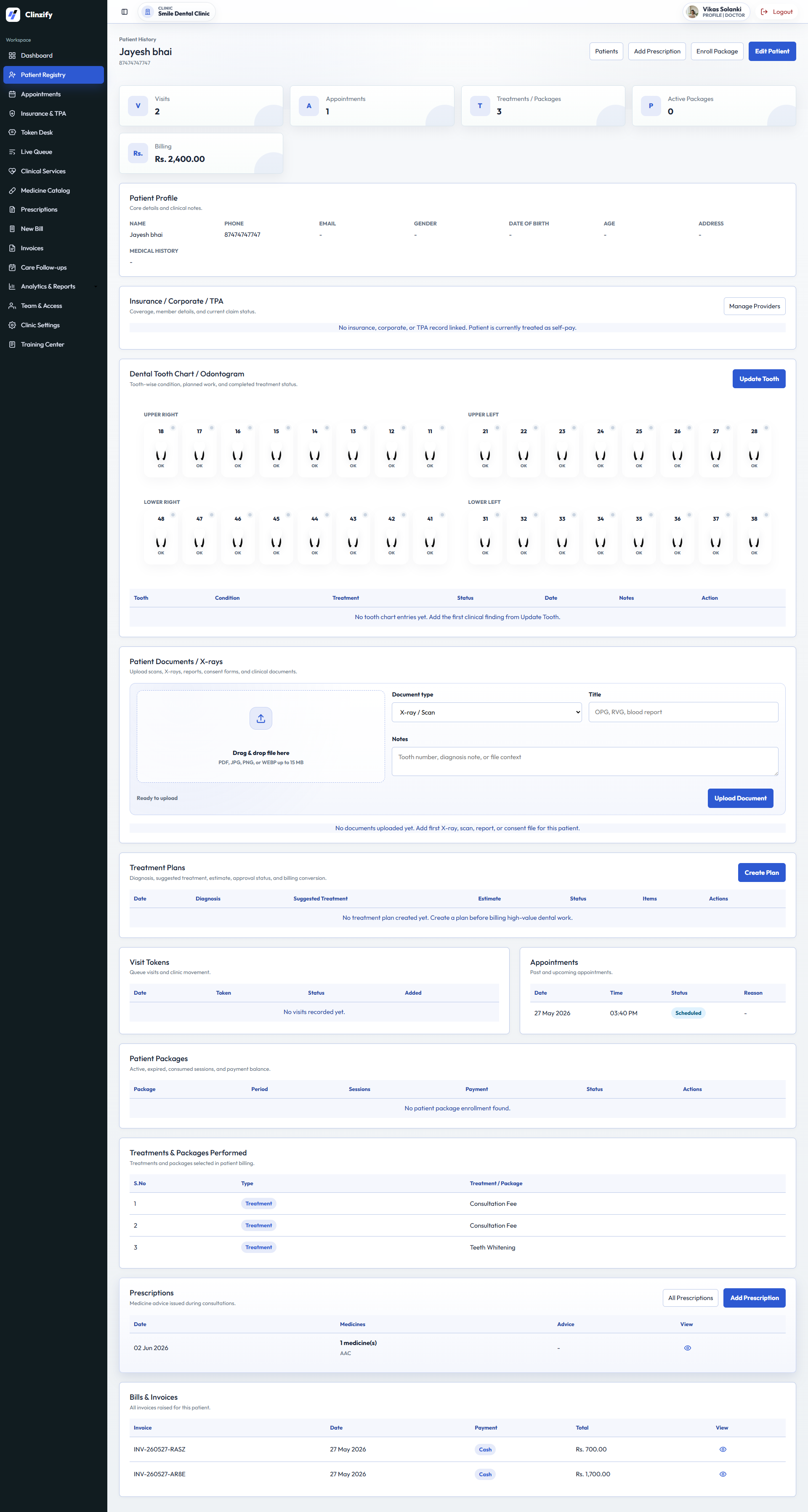Click the Token Desk ticket icon
Viewport: 808px width, 1512px height.
pos(12,132)
